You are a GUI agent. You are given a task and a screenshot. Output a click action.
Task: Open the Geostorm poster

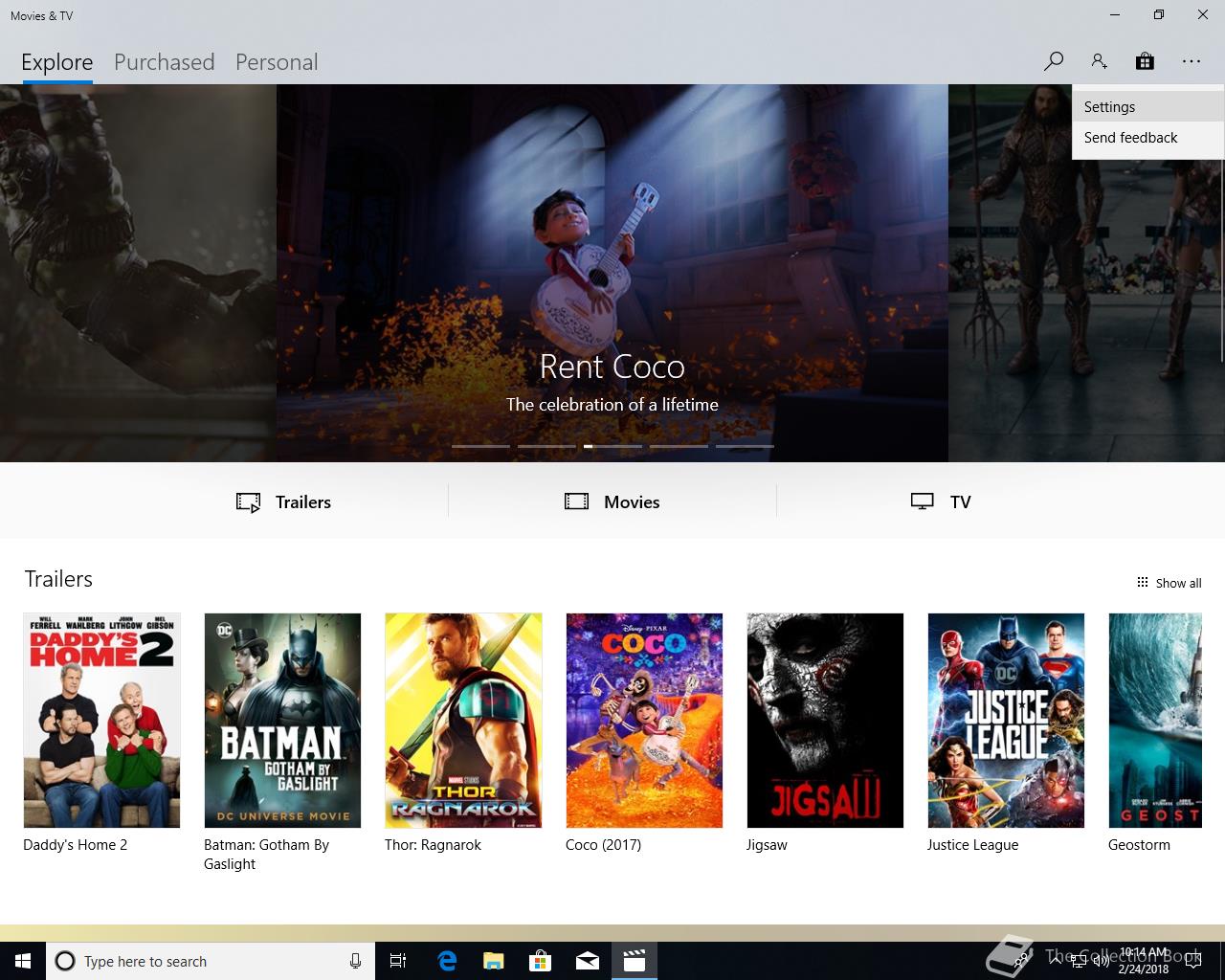tap(1155, 721)
